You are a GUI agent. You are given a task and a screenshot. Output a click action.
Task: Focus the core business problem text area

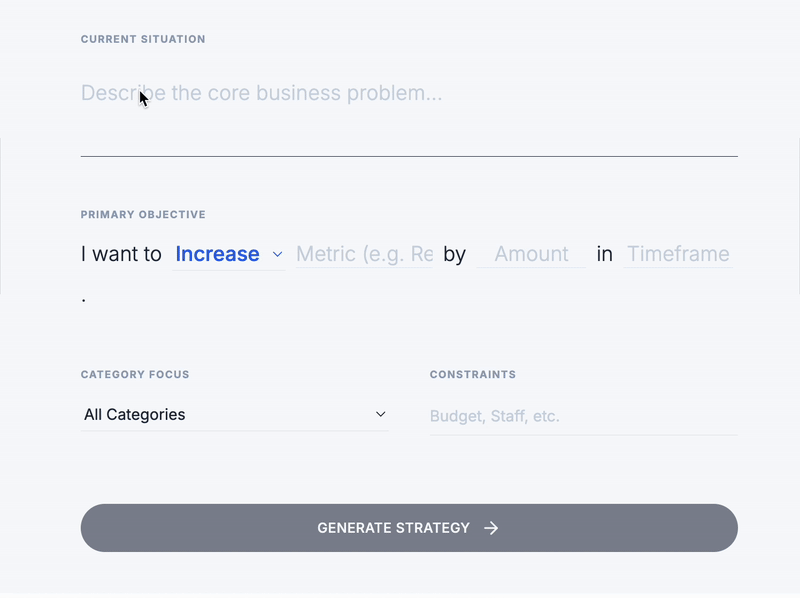coord(408,112)
